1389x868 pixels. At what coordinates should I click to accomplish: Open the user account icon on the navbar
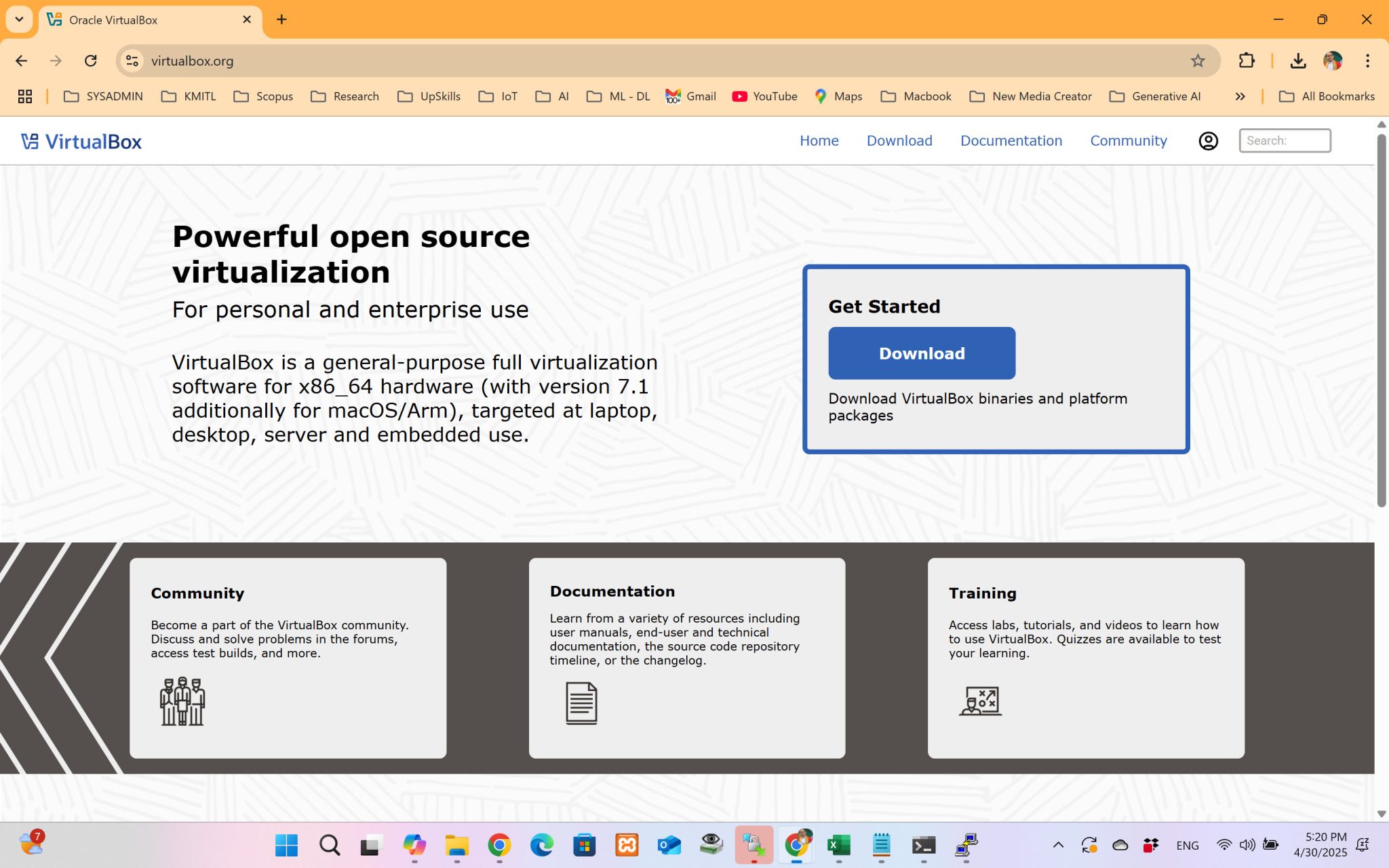coord(1209,140)
